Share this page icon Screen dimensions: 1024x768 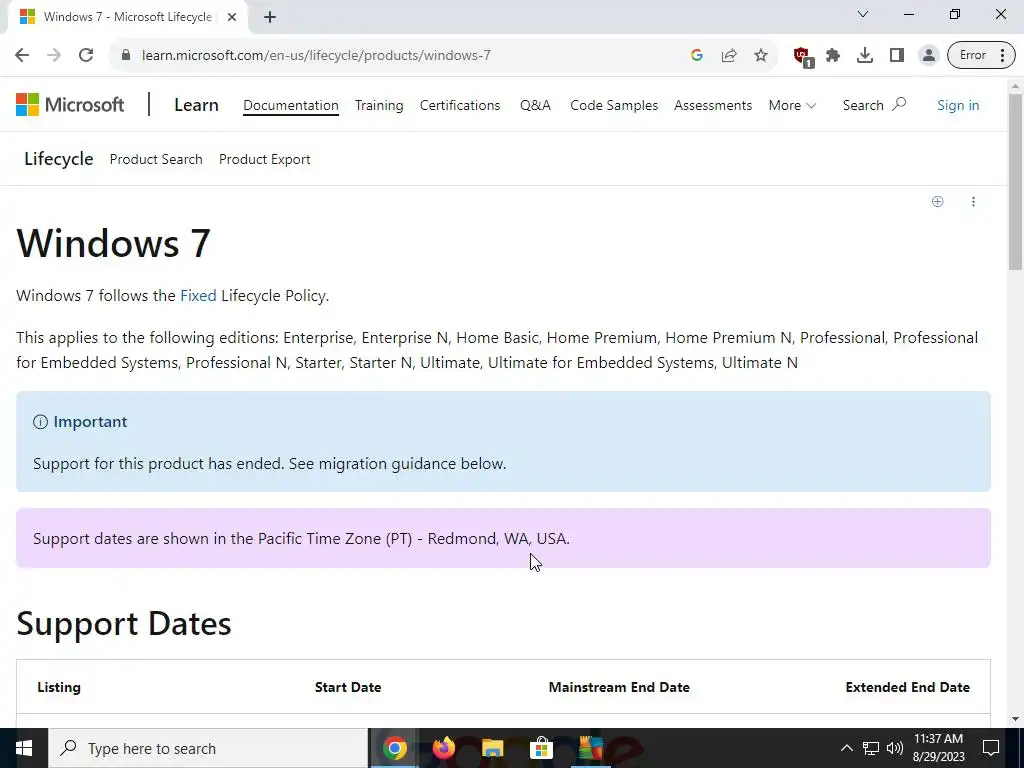[729, 56]
